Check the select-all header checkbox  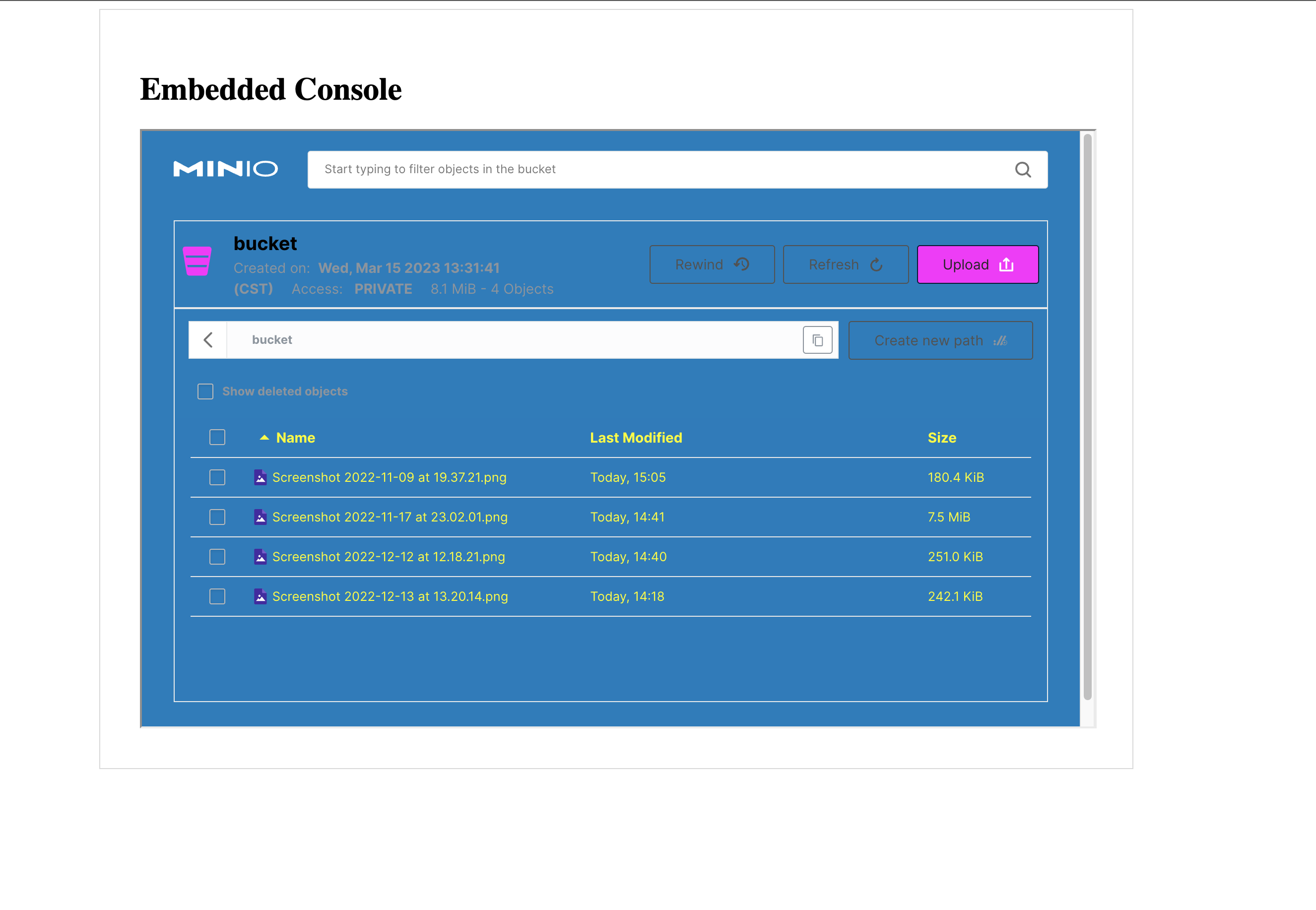click(217, 437)
